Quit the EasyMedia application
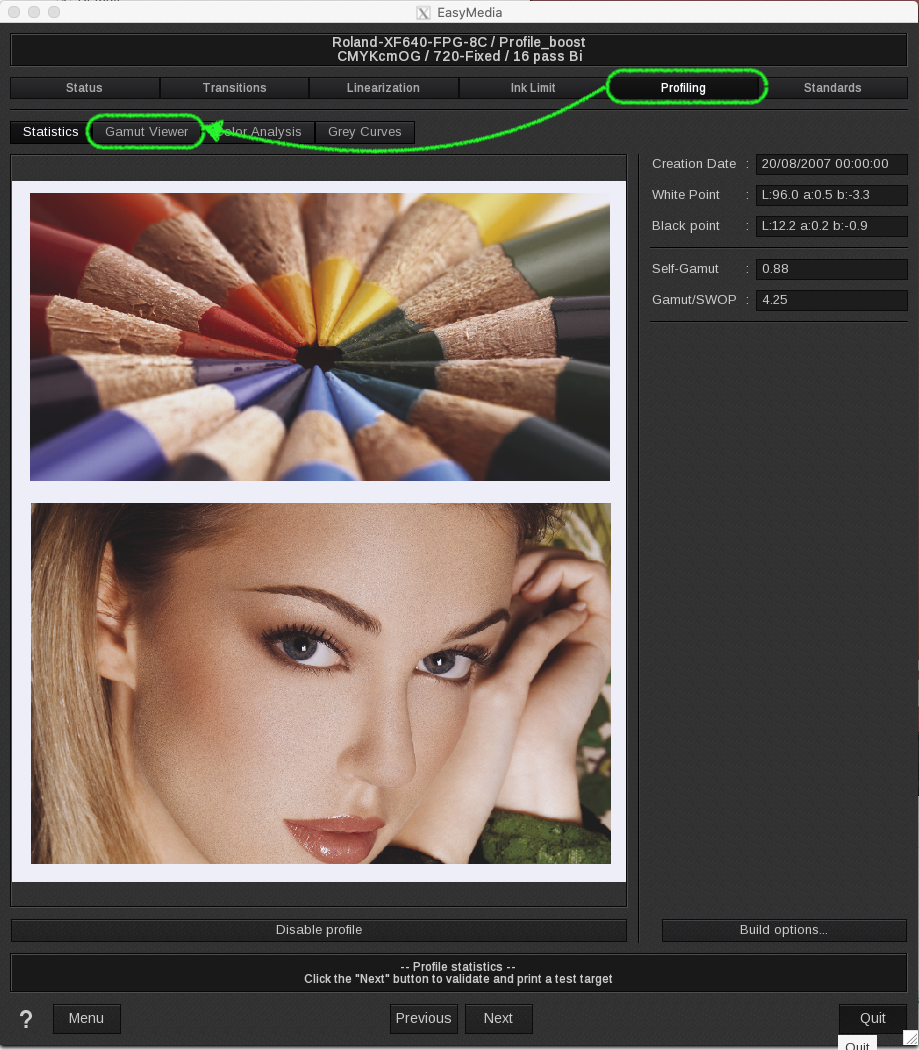The width and height of the screenshot is (919, 1050). (x=872, y=1018)
